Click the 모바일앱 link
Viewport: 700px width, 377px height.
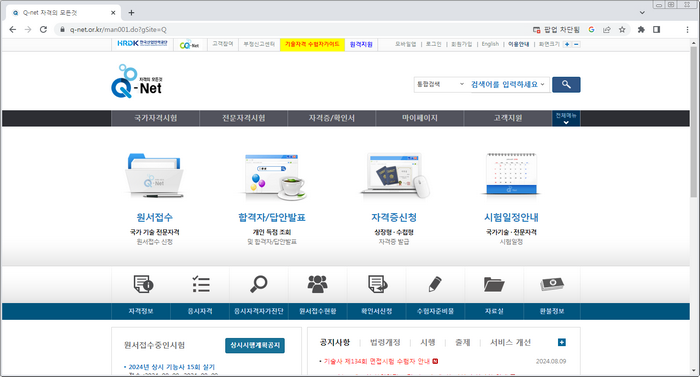point(405,44)
